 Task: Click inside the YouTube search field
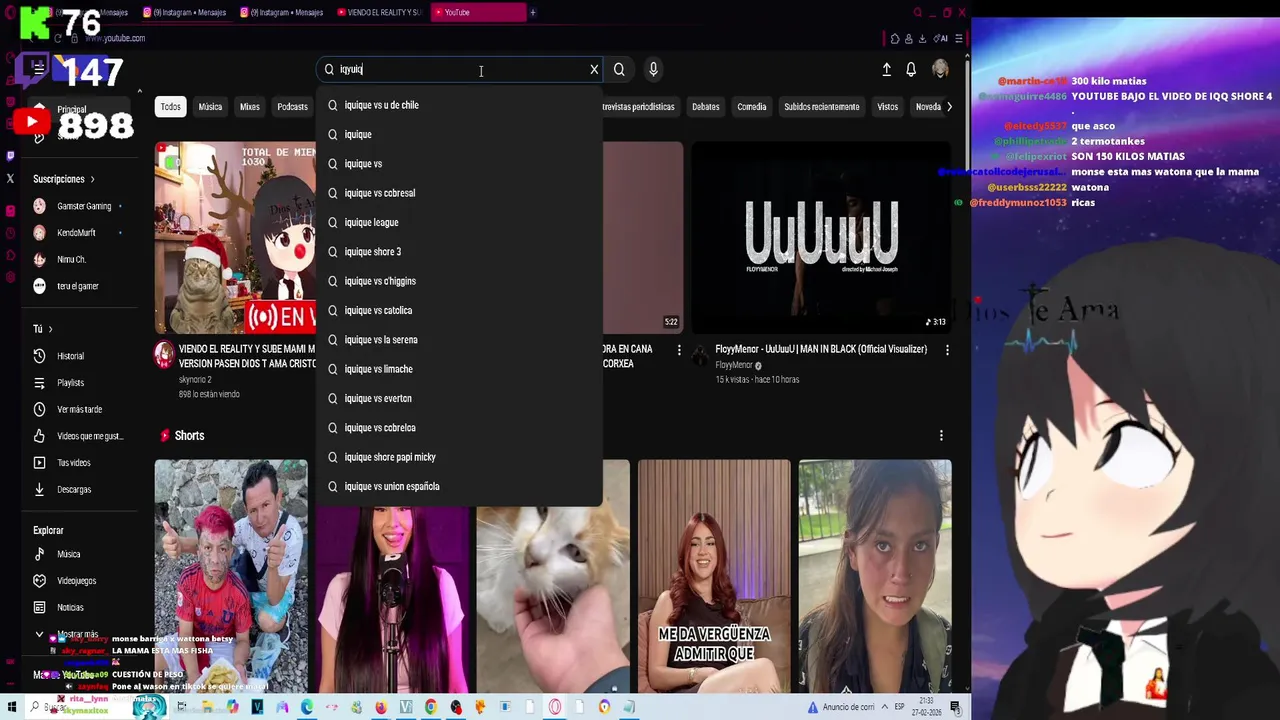pos(460,70)
